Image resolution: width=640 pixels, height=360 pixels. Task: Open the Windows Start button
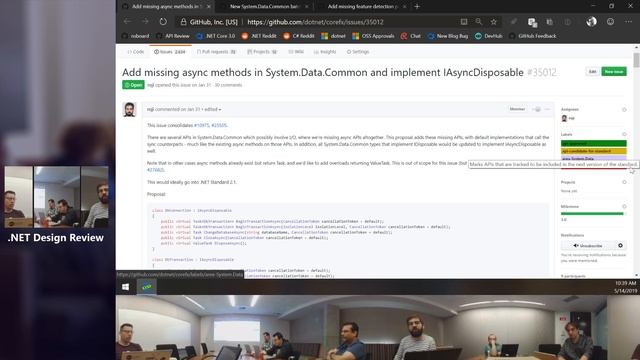tap(125, 287)
